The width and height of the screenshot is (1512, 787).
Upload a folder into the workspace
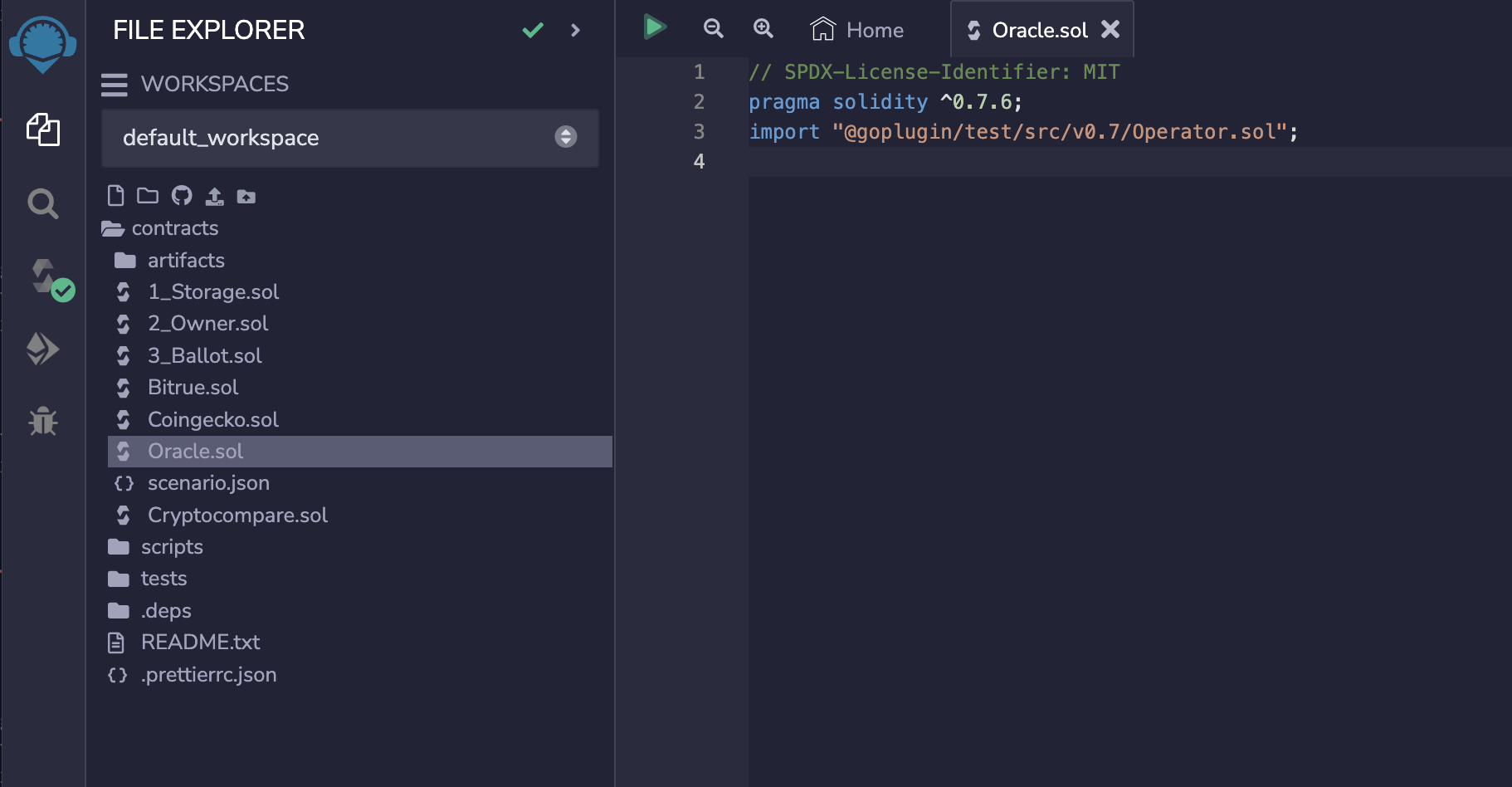(246, 196)
